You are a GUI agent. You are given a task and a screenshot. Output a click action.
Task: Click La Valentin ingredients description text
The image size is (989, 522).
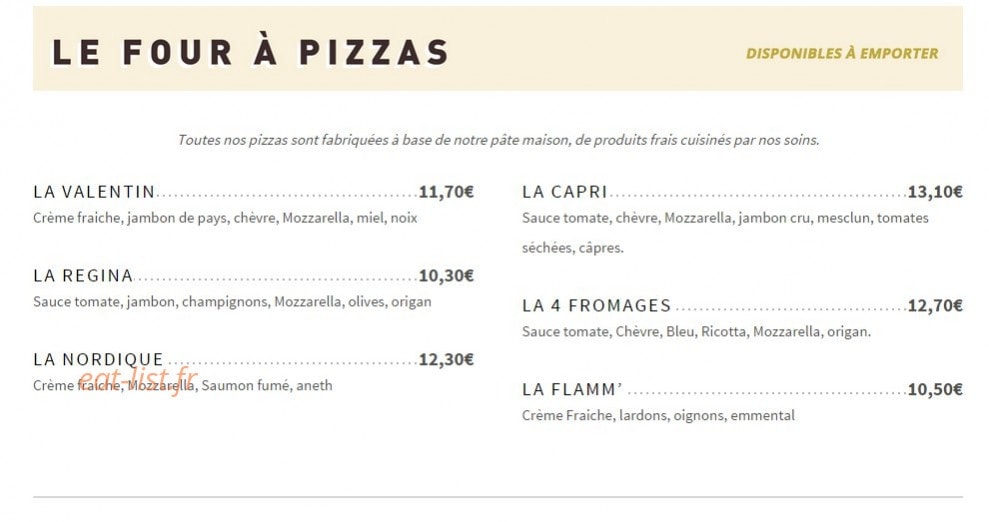(225, 218)
